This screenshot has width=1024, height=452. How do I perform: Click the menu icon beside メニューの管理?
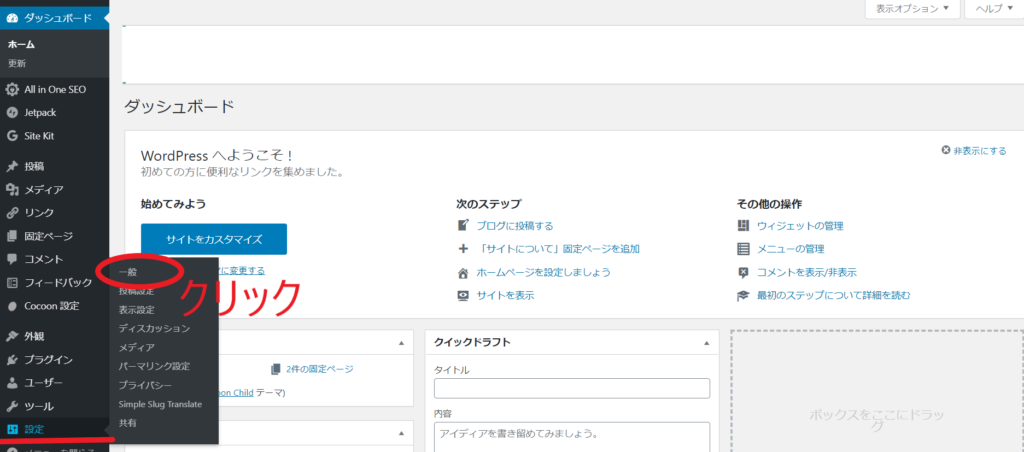[743, 249]
